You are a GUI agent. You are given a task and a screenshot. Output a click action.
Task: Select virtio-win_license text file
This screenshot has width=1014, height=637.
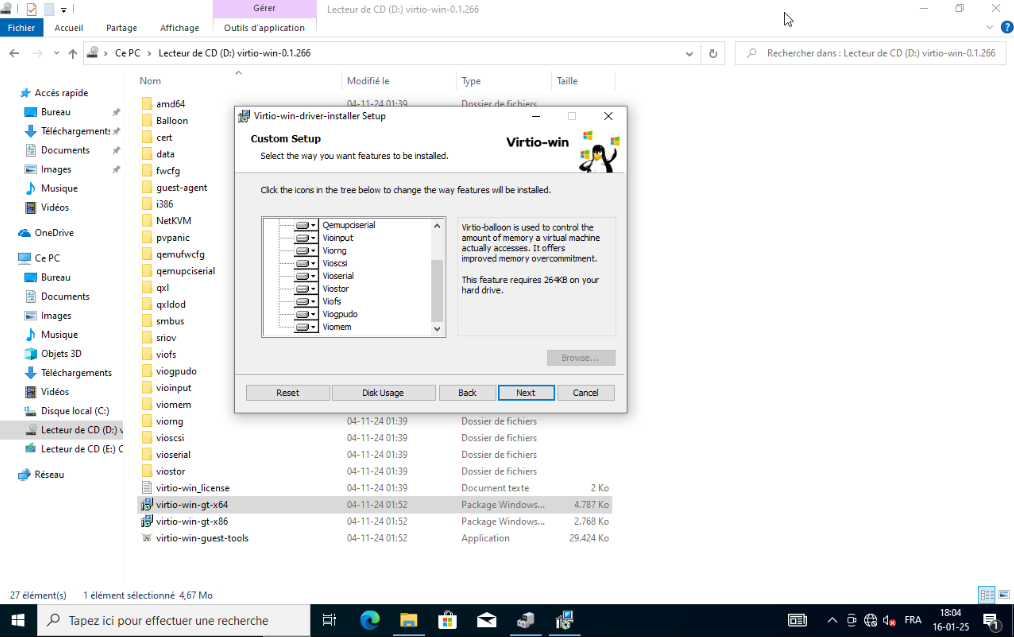point(192,488)
